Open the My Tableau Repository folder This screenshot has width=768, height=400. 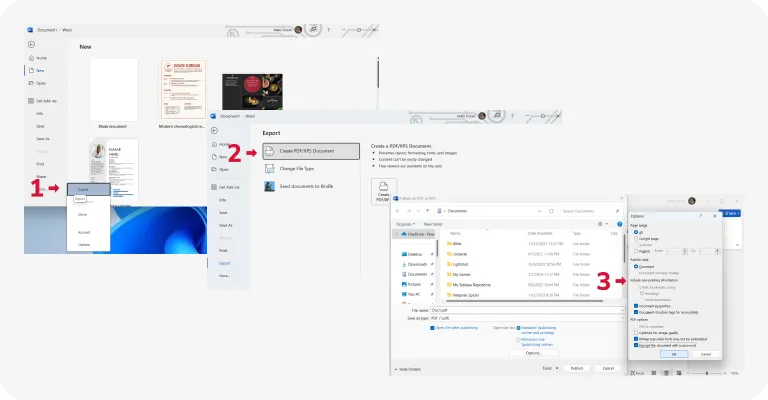click(x=471, y=285)
